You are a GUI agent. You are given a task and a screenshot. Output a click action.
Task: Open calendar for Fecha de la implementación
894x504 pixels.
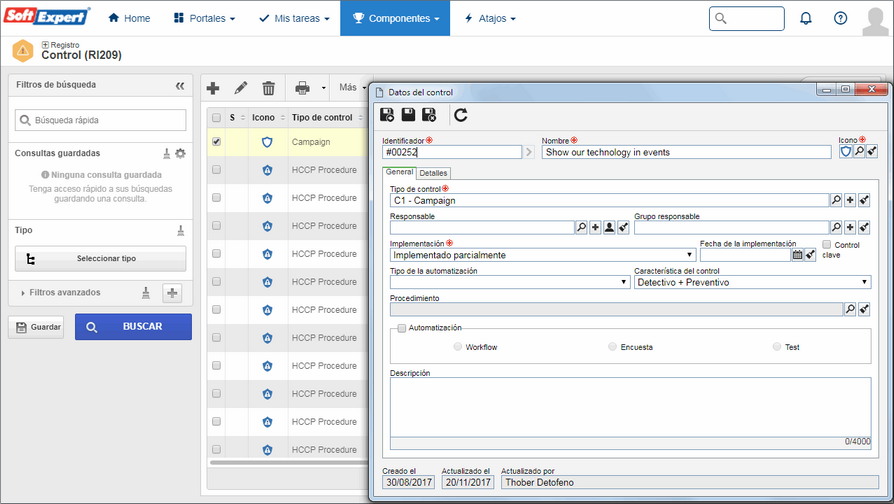[x=797, y=255]
